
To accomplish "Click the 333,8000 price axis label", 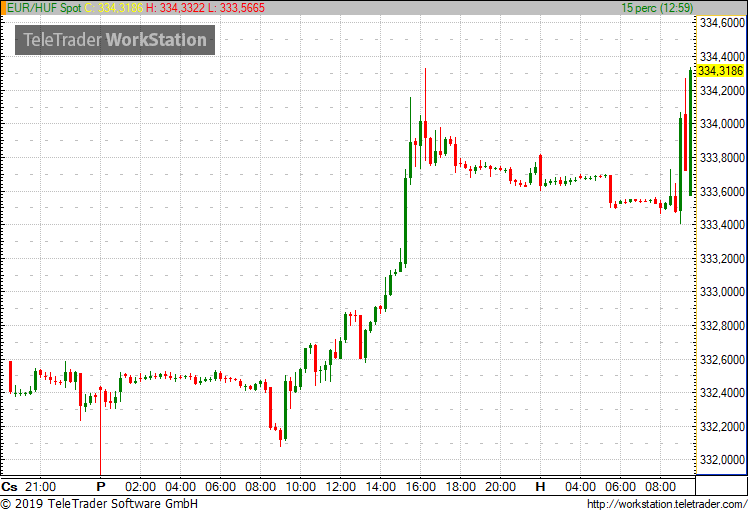I will [722, 157].
